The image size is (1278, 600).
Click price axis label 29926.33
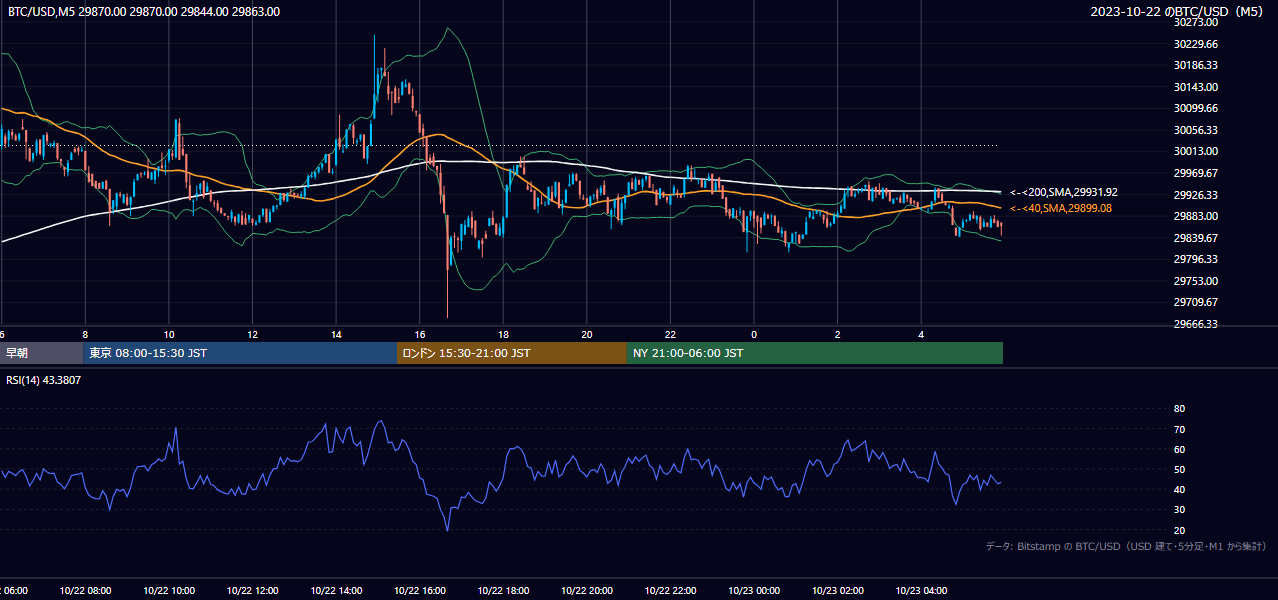(1196, 195)
